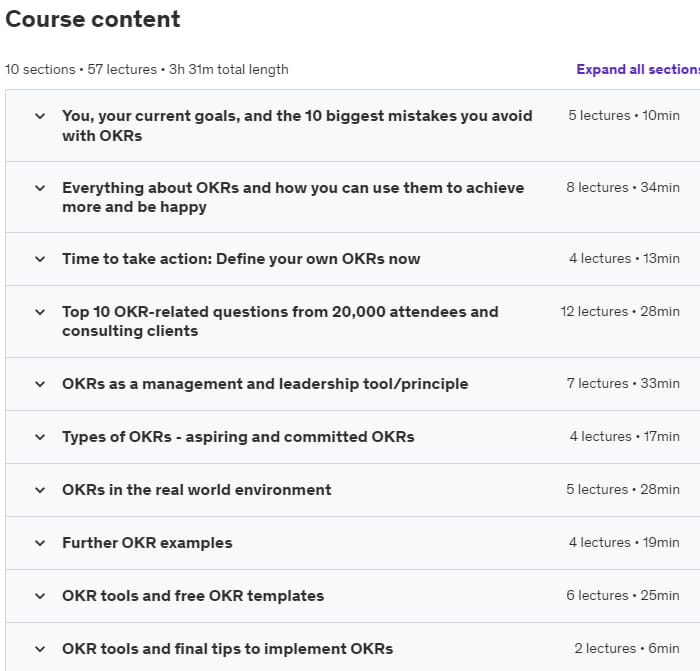Select 'Top 10 OKR-related questions from 20,000 attendees'
This screenshot has height=671, width=700.
tap(280, 321)
